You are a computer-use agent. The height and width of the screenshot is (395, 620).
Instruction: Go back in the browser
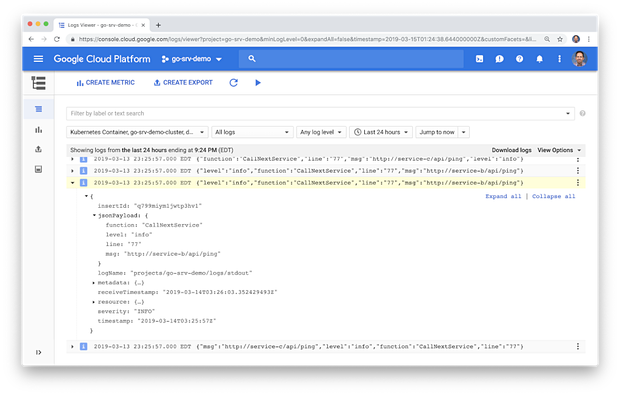[x=31, y=39]
